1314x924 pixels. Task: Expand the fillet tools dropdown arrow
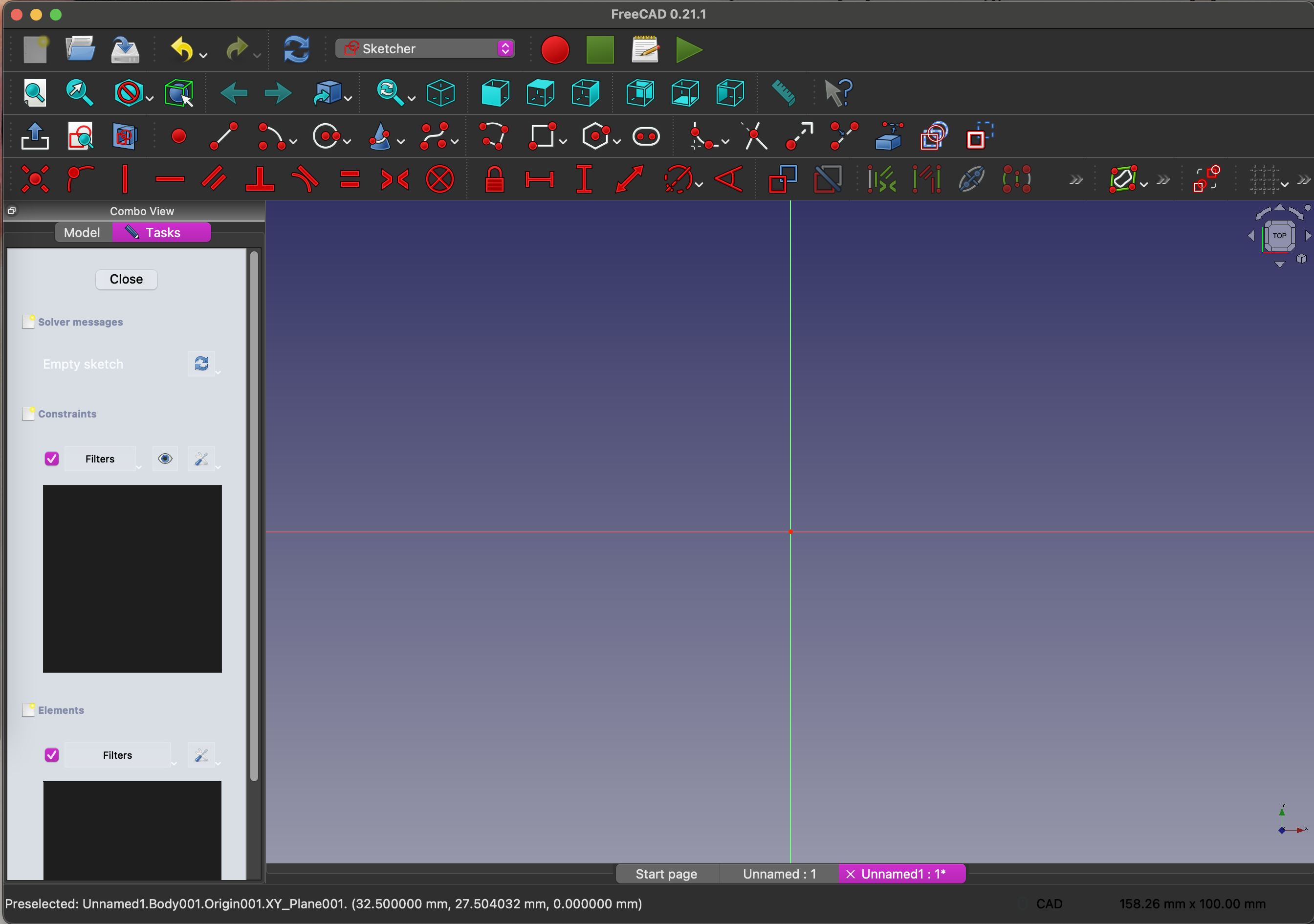[725, 141]
